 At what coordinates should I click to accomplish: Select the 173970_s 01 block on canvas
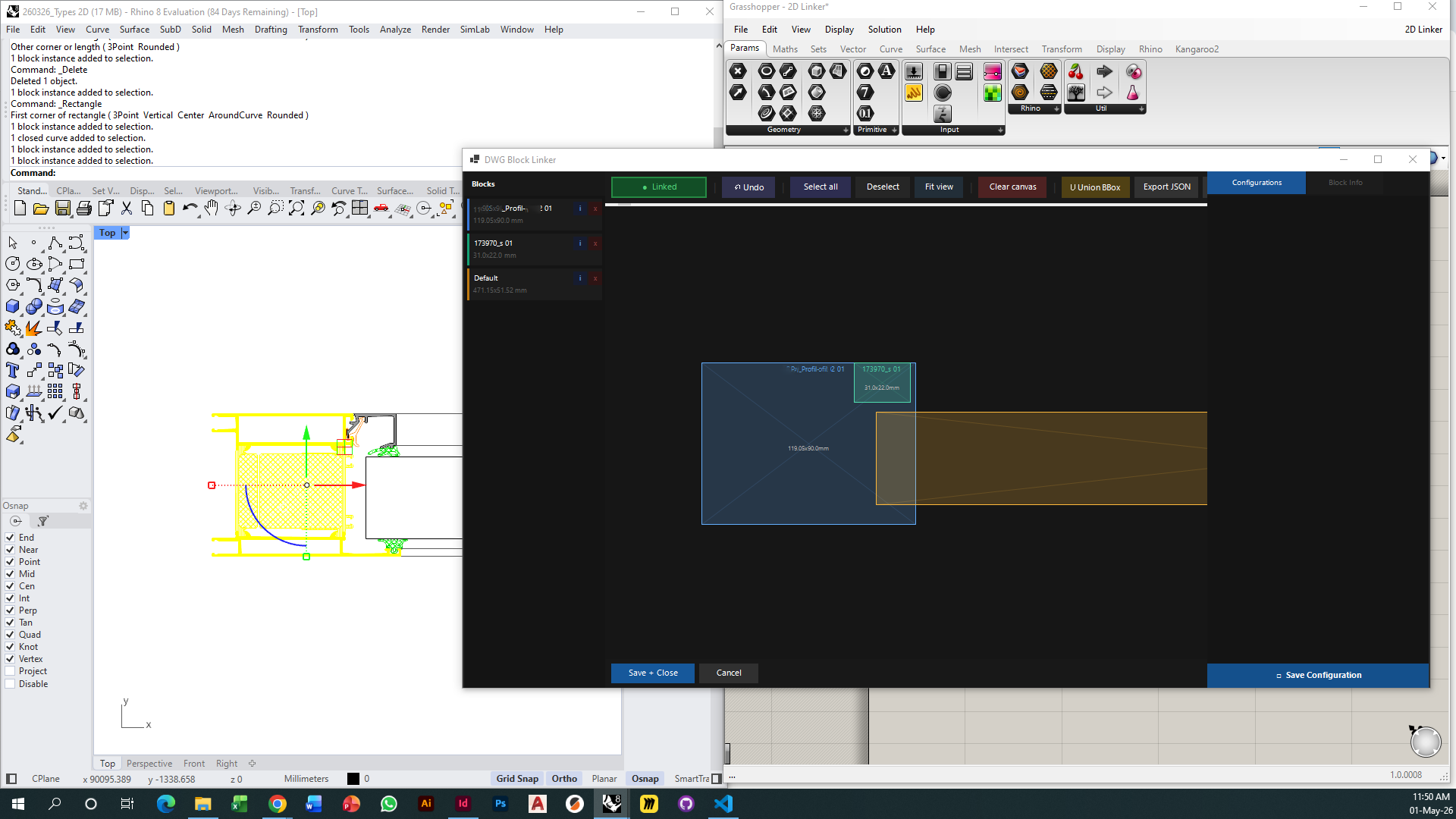coord(882,383)
